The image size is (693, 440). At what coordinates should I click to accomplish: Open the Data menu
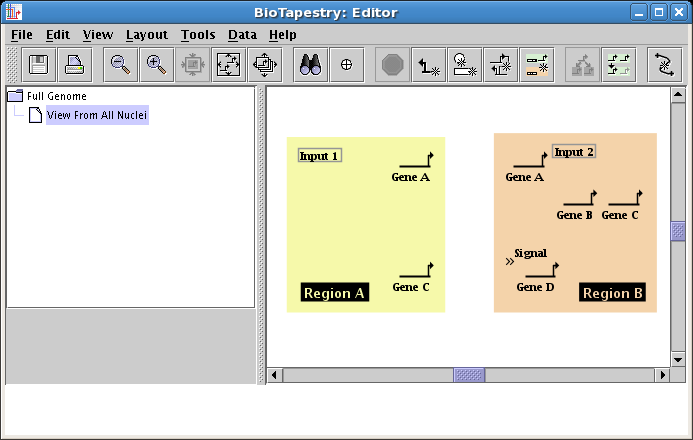coord(242,34)
